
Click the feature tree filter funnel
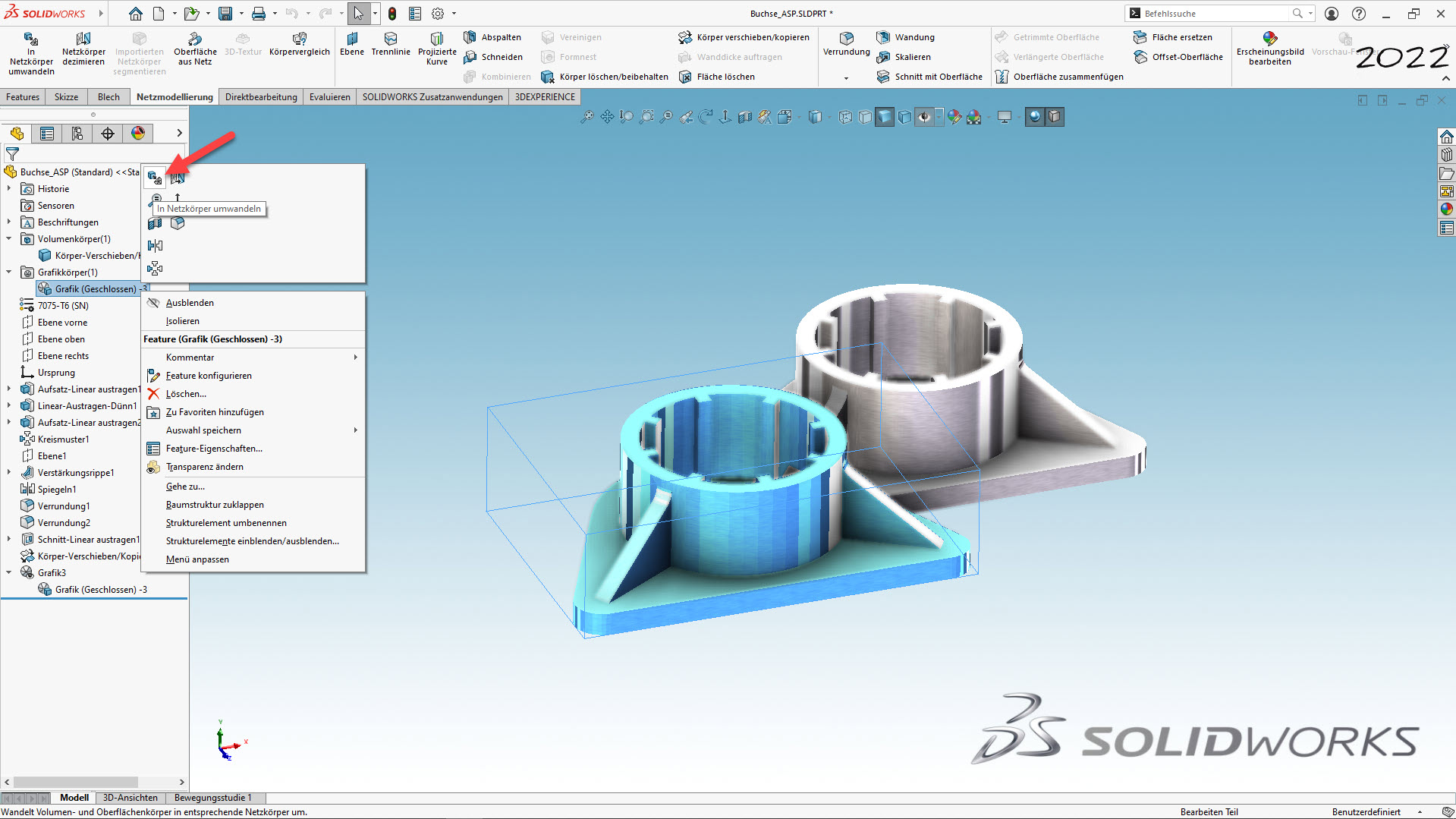(x=12, y=153)
